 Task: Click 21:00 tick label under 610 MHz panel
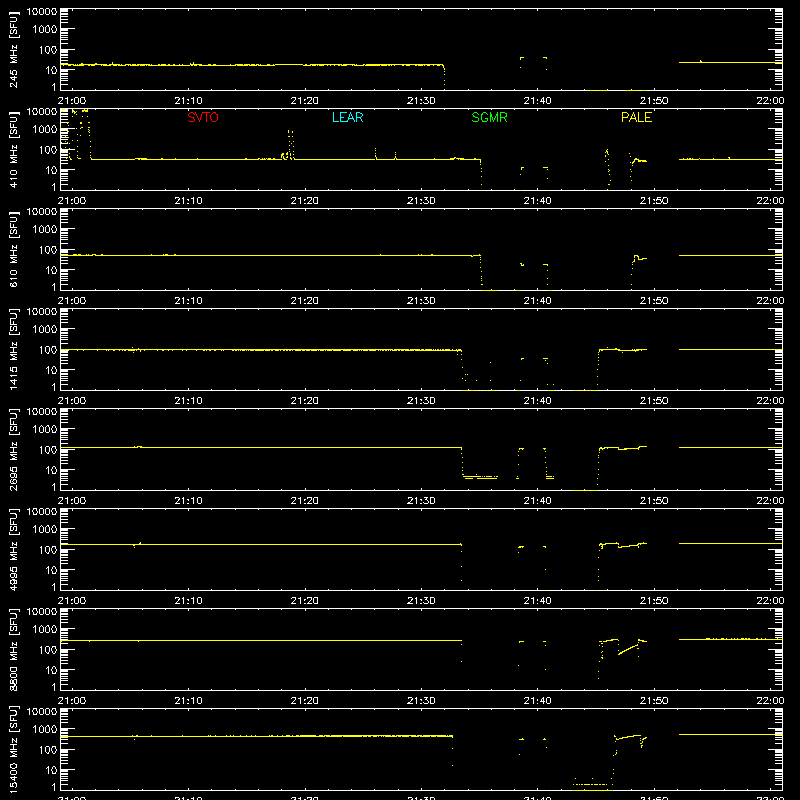click(72, 301)
